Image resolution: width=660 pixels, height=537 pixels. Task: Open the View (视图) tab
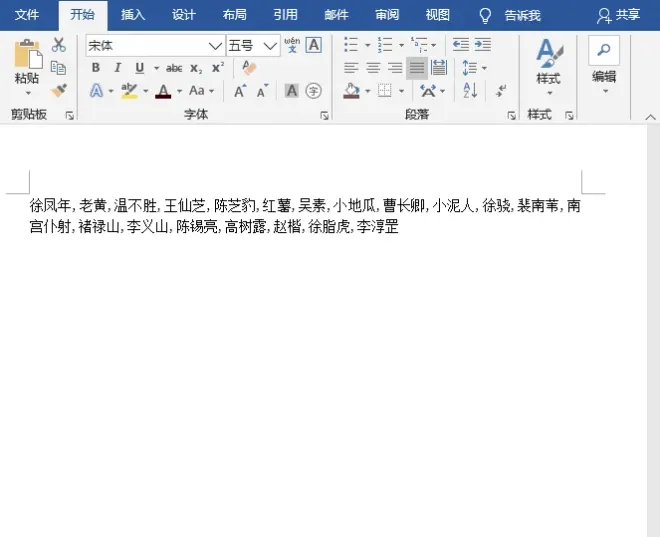pos(438,15)
